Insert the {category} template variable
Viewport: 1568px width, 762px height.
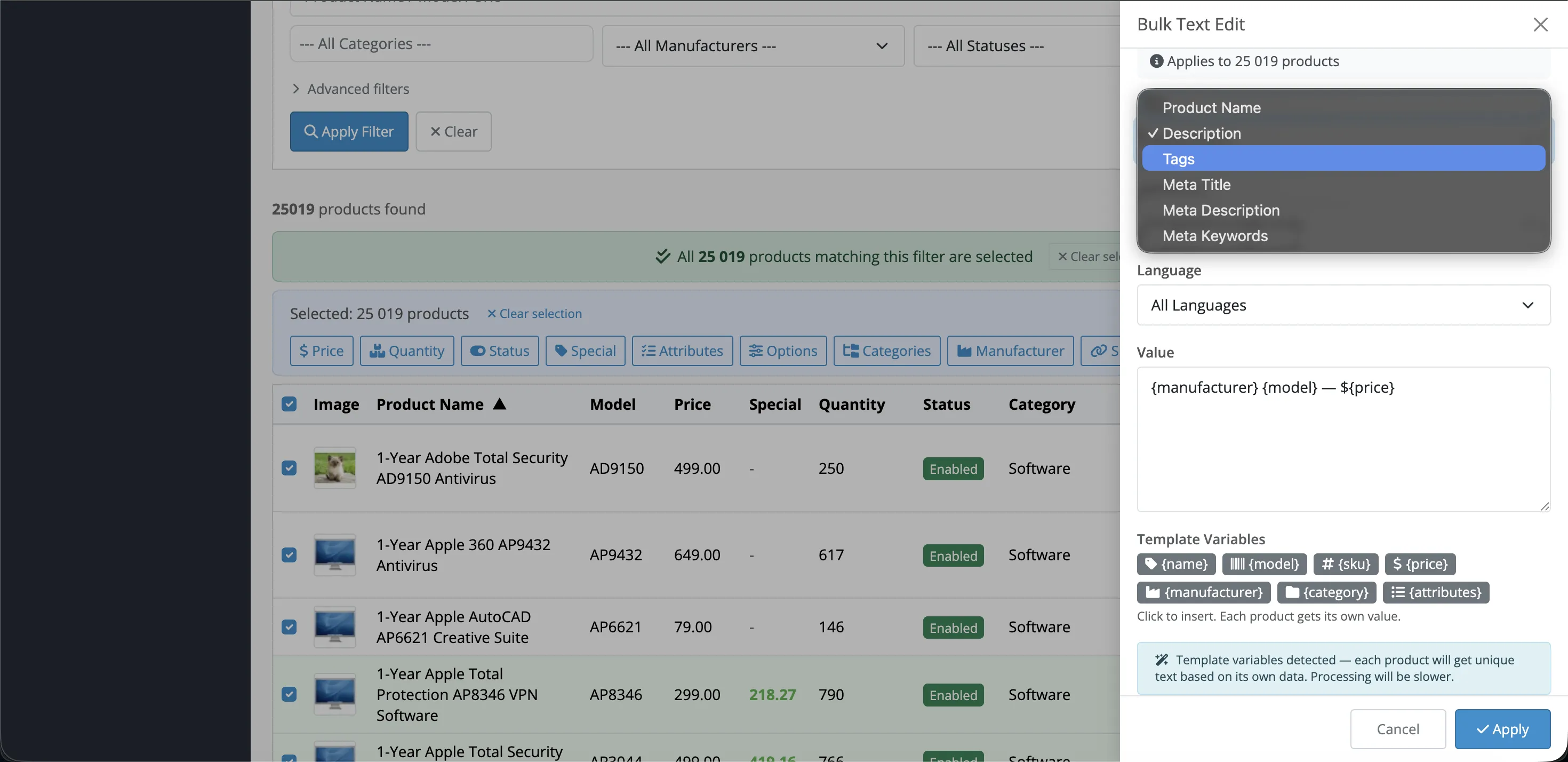coord(1326,592)
